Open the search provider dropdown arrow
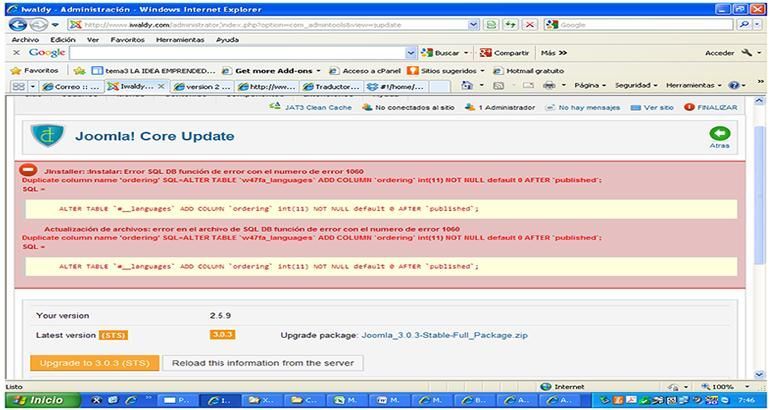Viewport: 770px width, 410px height. click(x=757, y=25)
